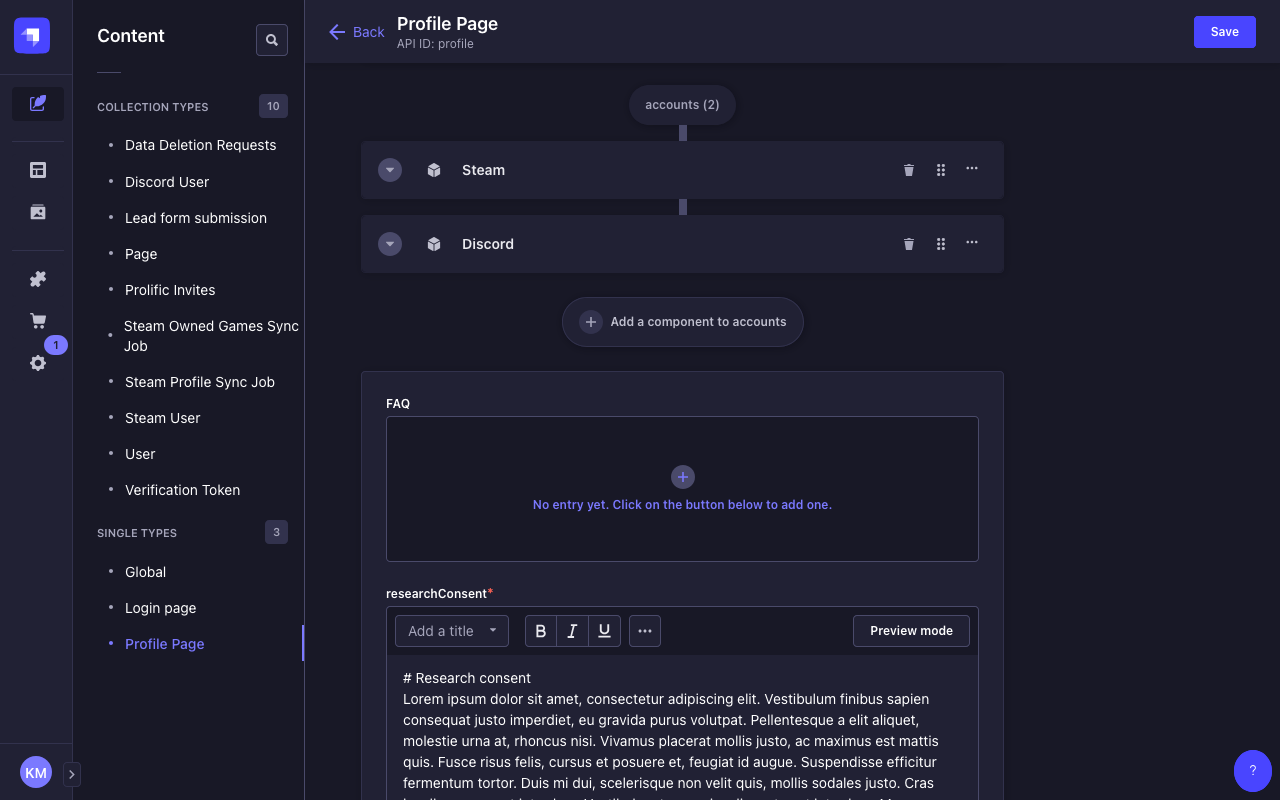Open content search
This screenshot has width=1280, height=800.
click(271, 40)
